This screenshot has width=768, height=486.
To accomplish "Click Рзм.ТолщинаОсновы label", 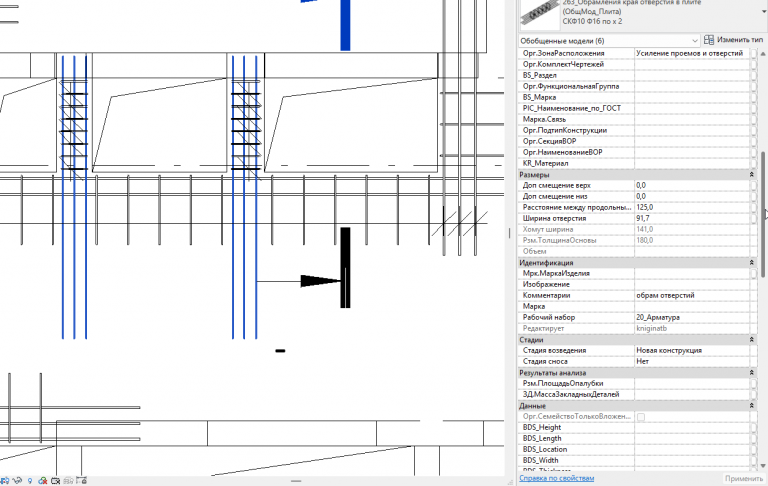I will coord(559,240).
